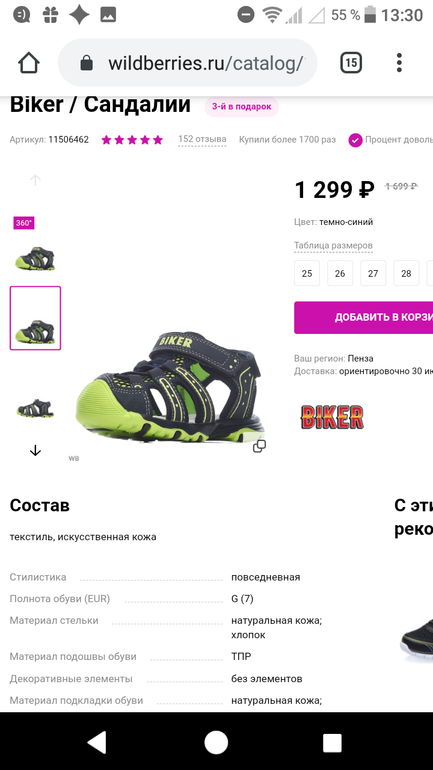
Task: Select the first sandal thumbnail
Action: coord(35,258)
